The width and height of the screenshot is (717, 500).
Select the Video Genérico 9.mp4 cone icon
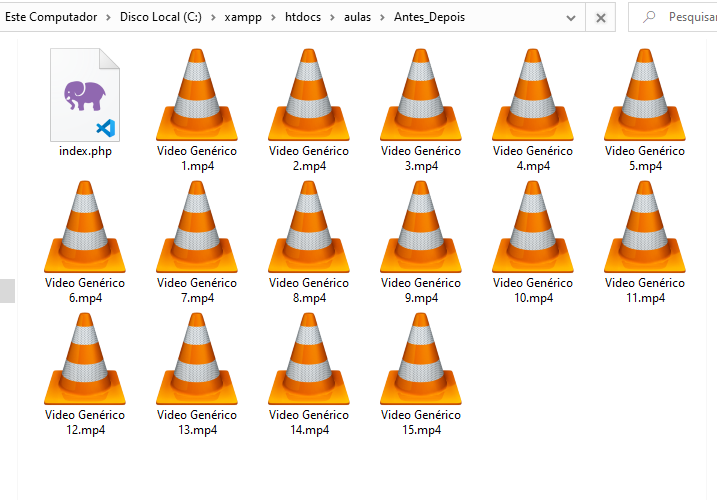(421, 226)
